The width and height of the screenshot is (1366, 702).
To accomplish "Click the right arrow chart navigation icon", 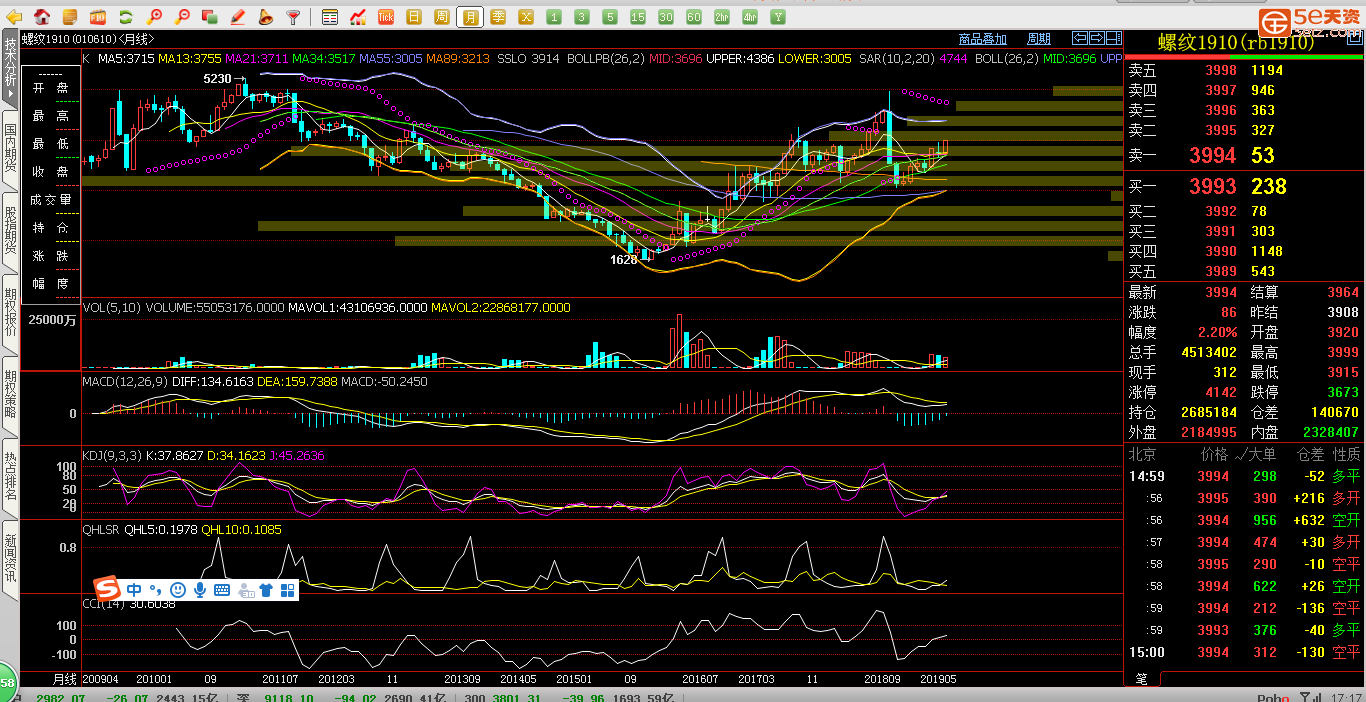I will coord(1096,38).
